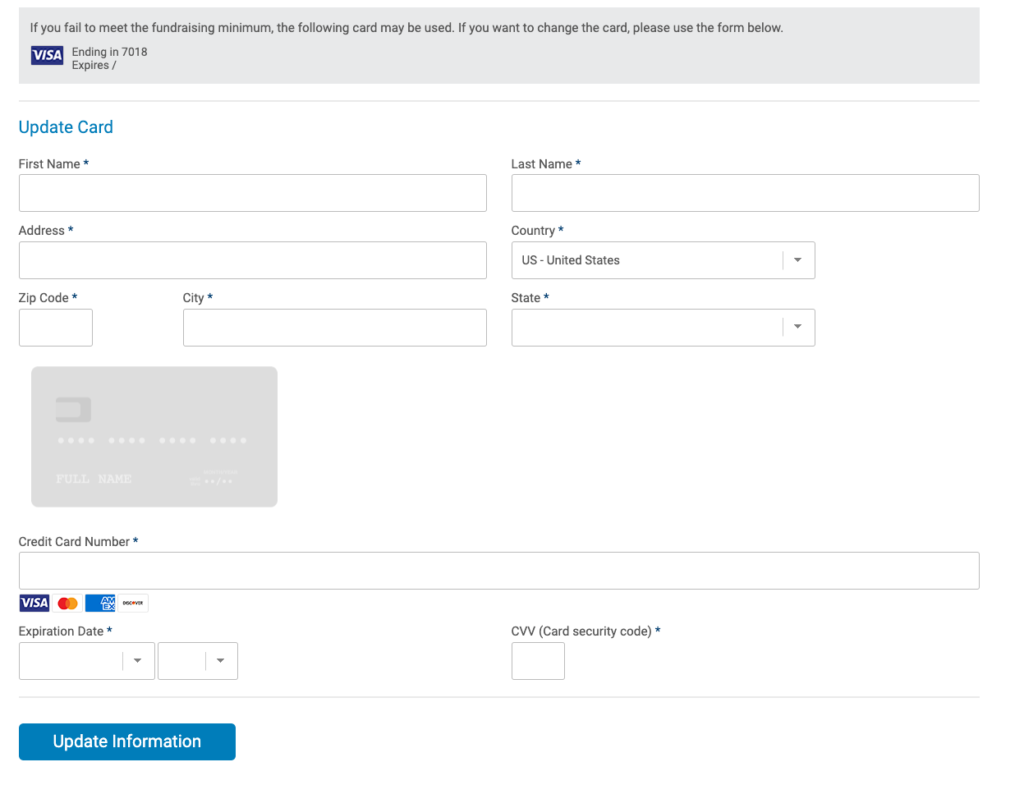
Task: Open the Expiration Date year dropdown
Action: (198, 661)
